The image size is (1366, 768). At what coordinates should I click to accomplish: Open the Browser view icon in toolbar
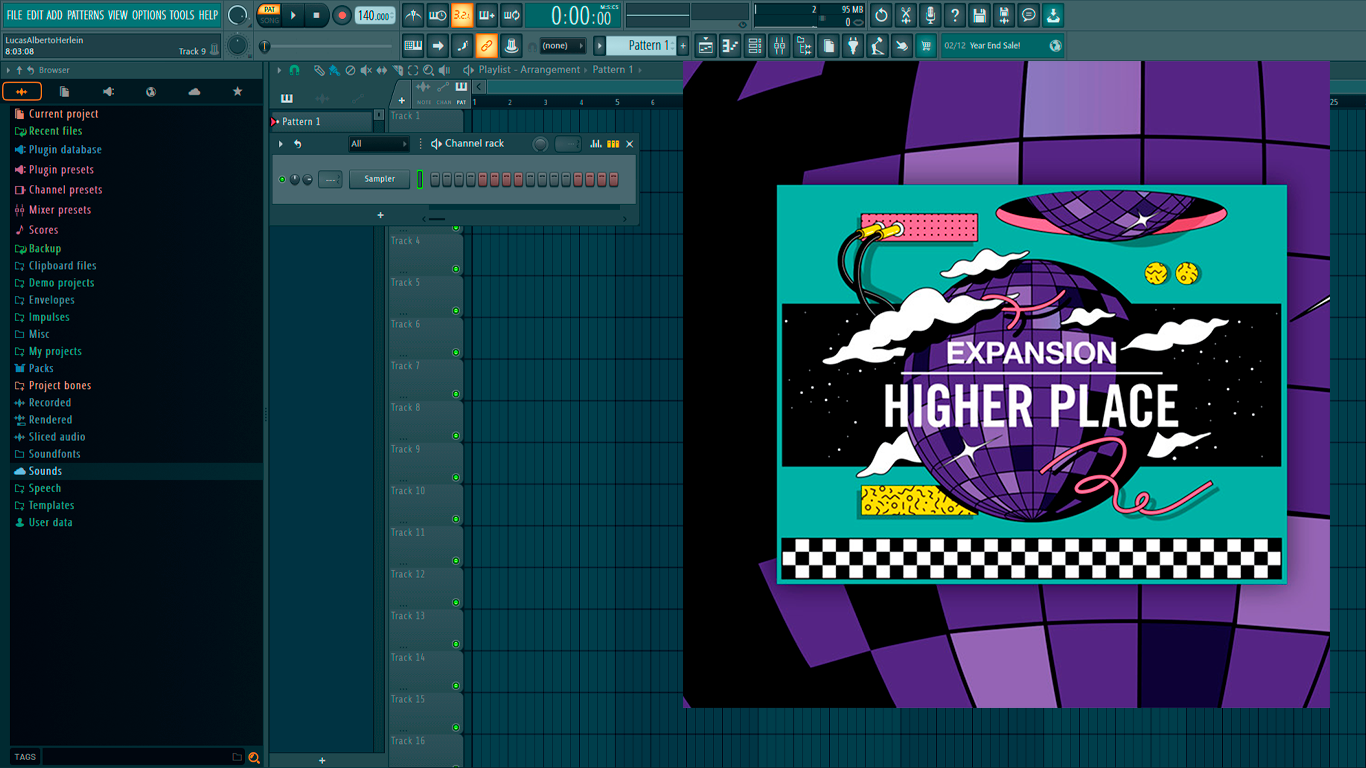click(x=804, y=45)
